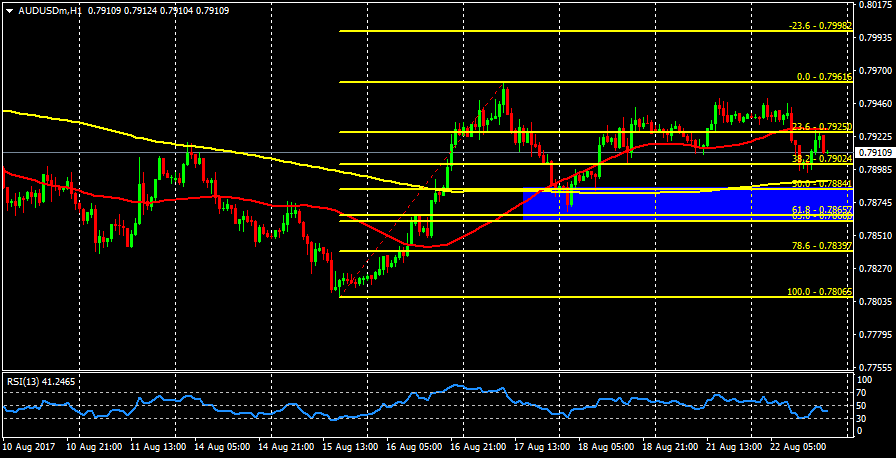The image size is (896, 458).
Task: Click the 16 Aug 21:00 time label
Action: [477, 449]
